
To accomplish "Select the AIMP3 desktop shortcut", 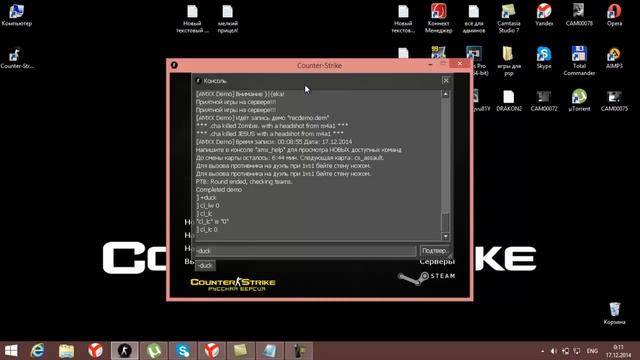I will [x=614, y=58].
